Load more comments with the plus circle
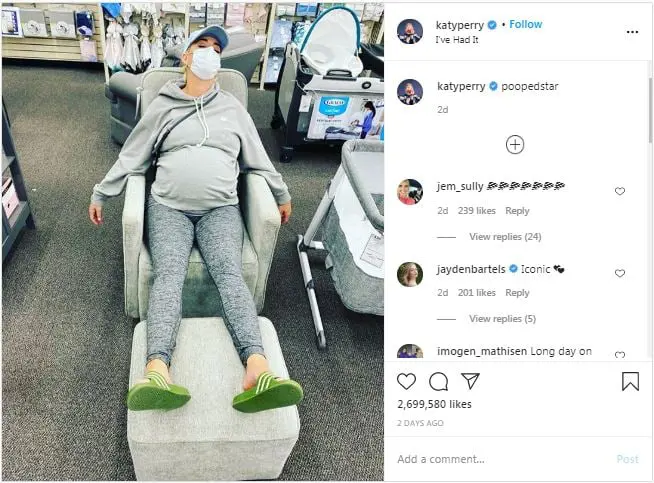Viewport: 654px width, 483px height. pos(515,145)
